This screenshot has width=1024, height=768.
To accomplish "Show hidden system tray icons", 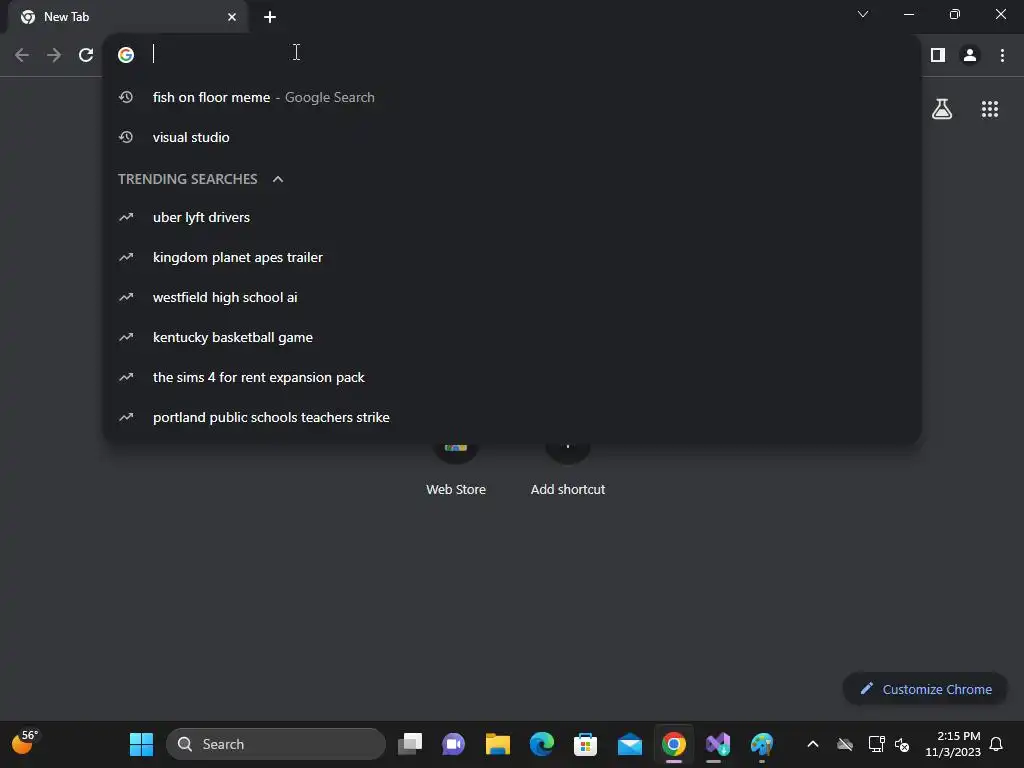I will (x=813, y=744).
